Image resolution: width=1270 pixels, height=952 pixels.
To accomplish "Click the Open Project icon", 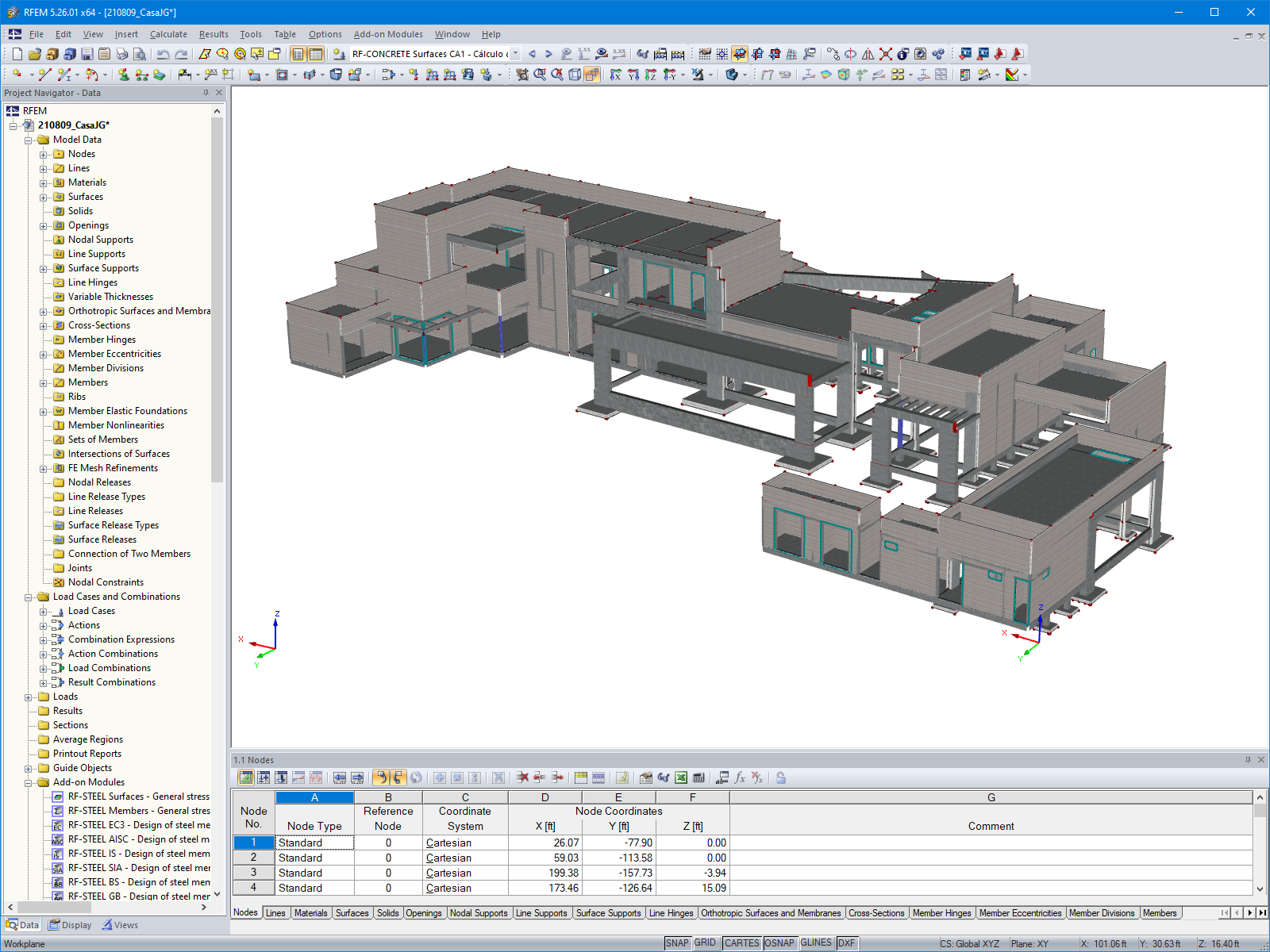I will pyautogui.click(x=34, y=54).
